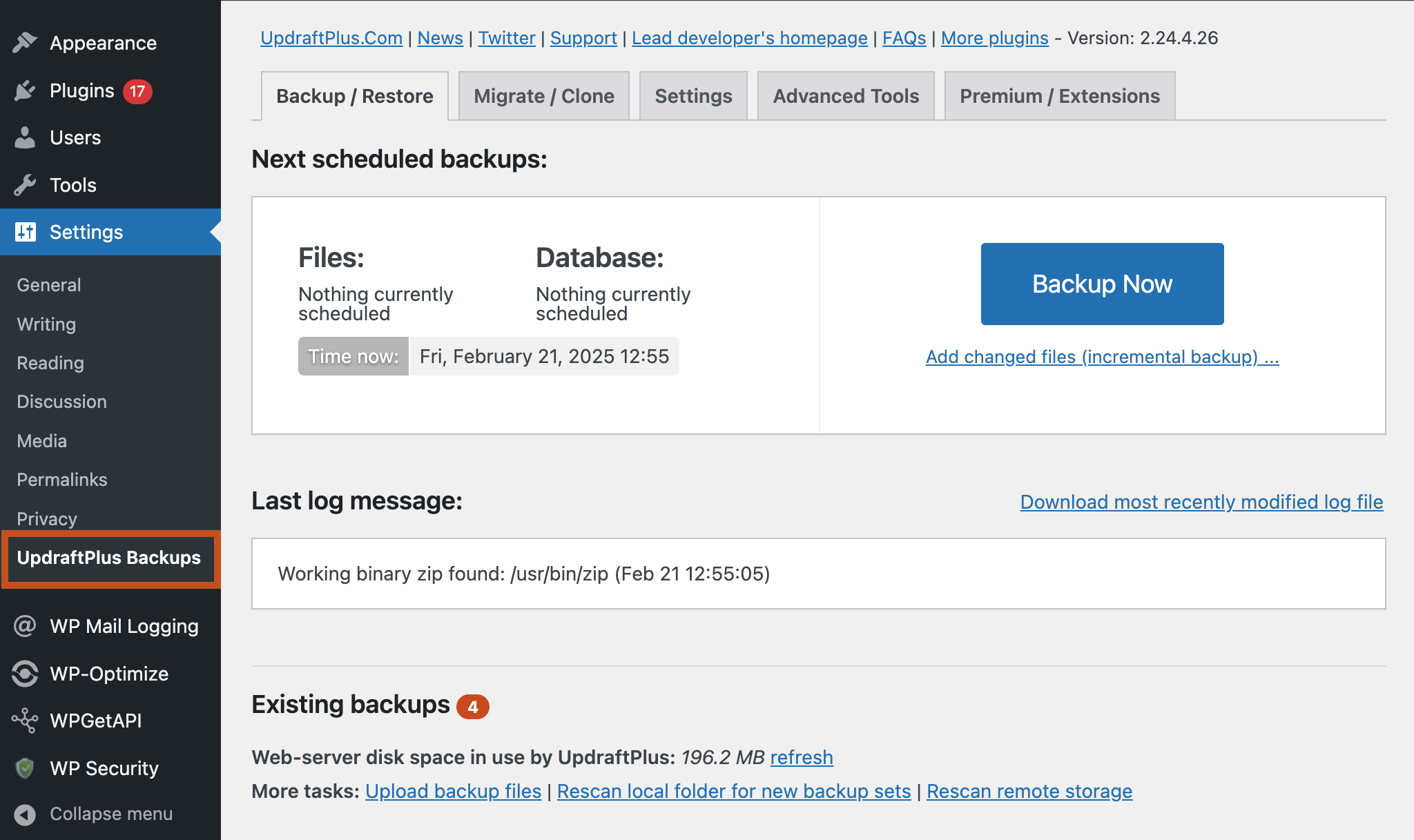Viewport: 1414px width, 840px height.
Task: Expand Add changed files incremental backup options
Action: click(1101, 357)
